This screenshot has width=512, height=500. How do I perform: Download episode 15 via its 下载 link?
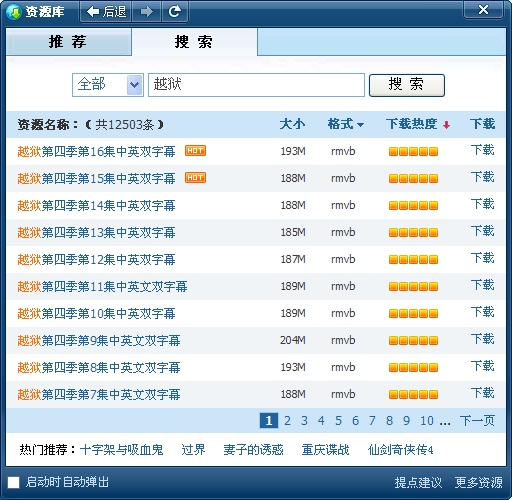point(482,177)
